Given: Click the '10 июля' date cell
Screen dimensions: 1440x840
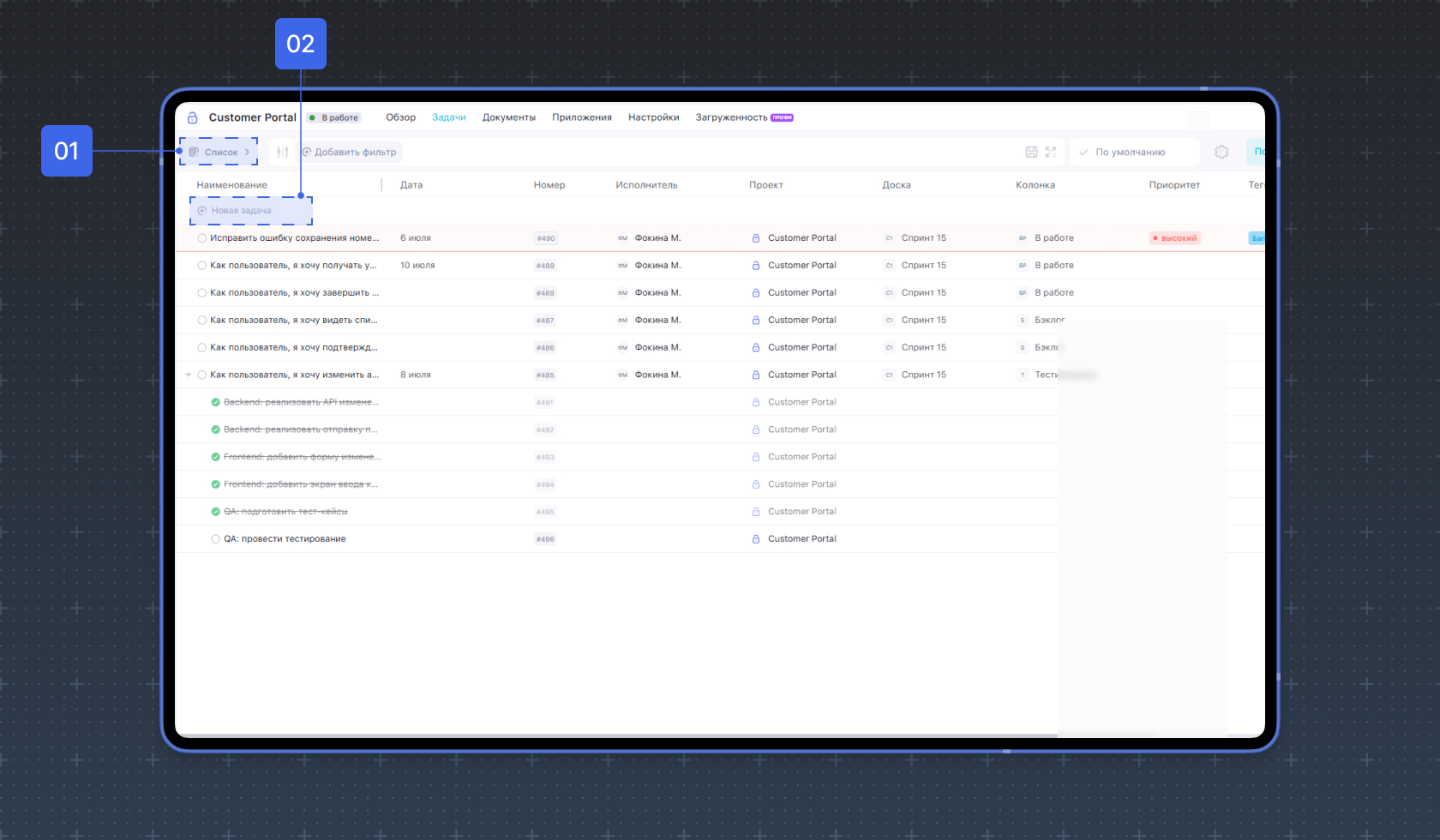Looking at the screenshot, I should 417,266.
